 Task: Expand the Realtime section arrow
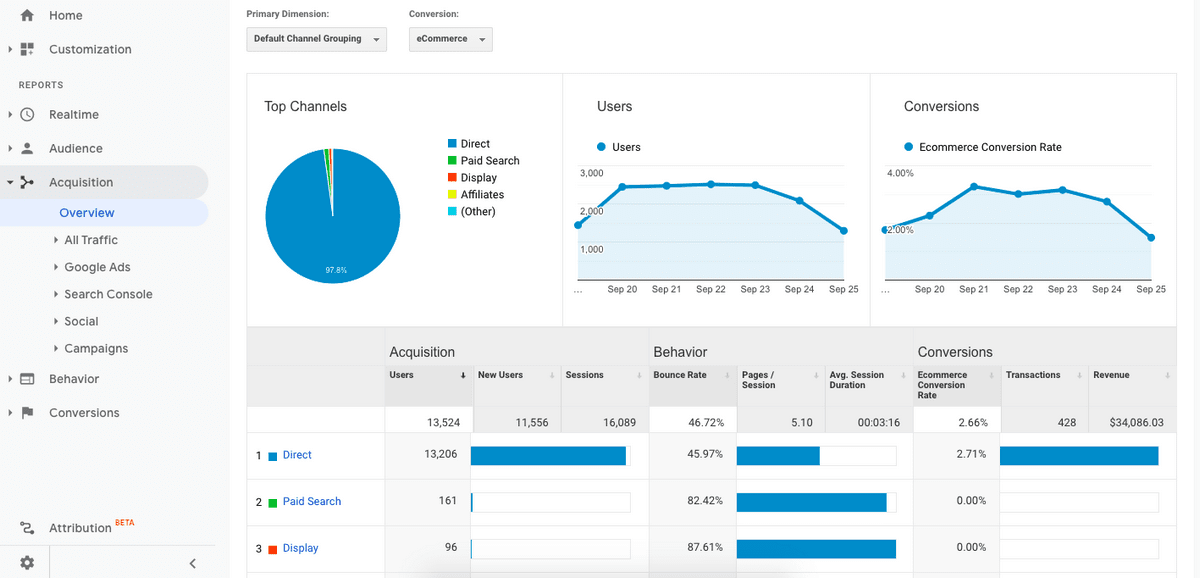pyautogui.click(x=10, y=114)
